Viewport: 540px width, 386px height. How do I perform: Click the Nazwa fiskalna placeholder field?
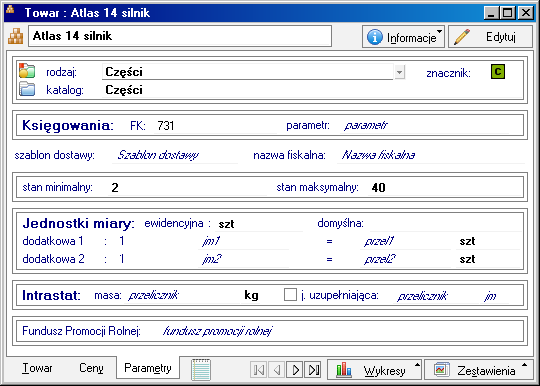[430, 155]
